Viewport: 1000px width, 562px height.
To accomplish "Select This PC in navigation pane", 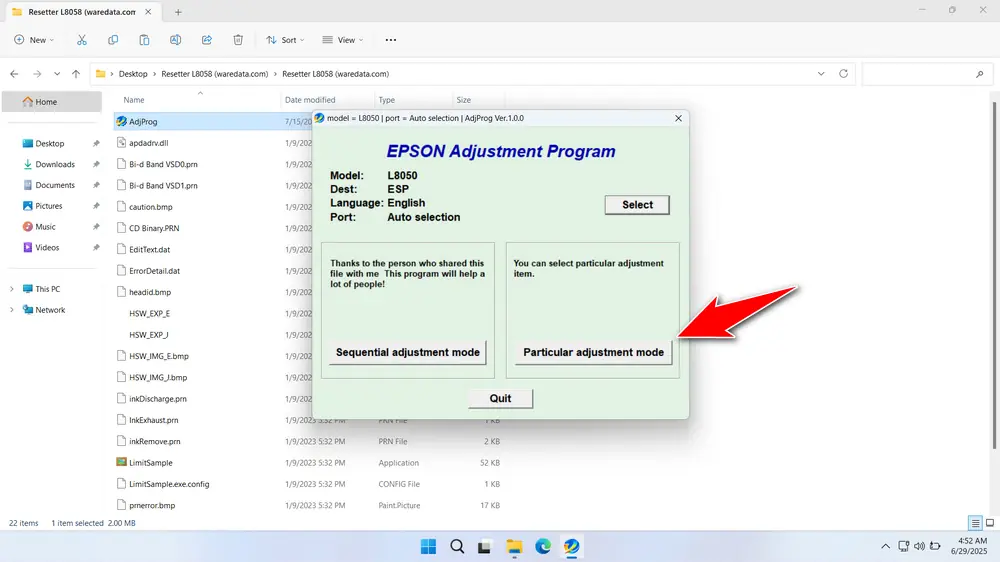I will [x=47, y=289].
